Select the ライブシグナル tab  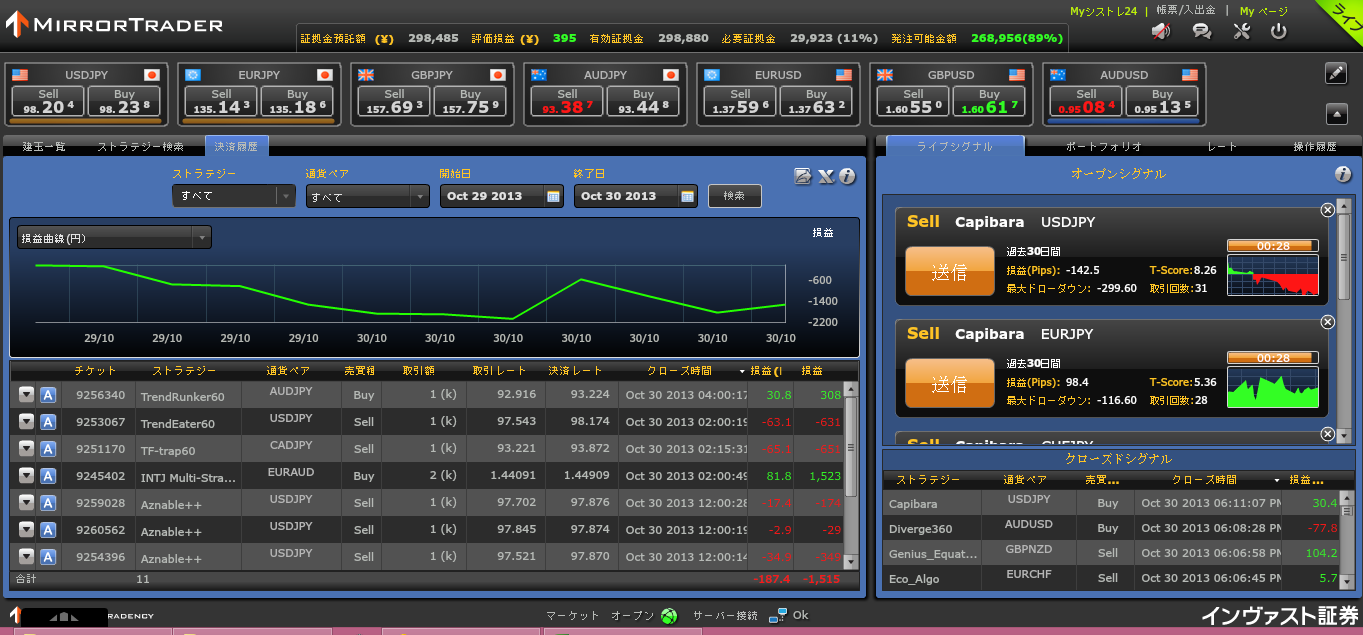[x=955, y=146]
